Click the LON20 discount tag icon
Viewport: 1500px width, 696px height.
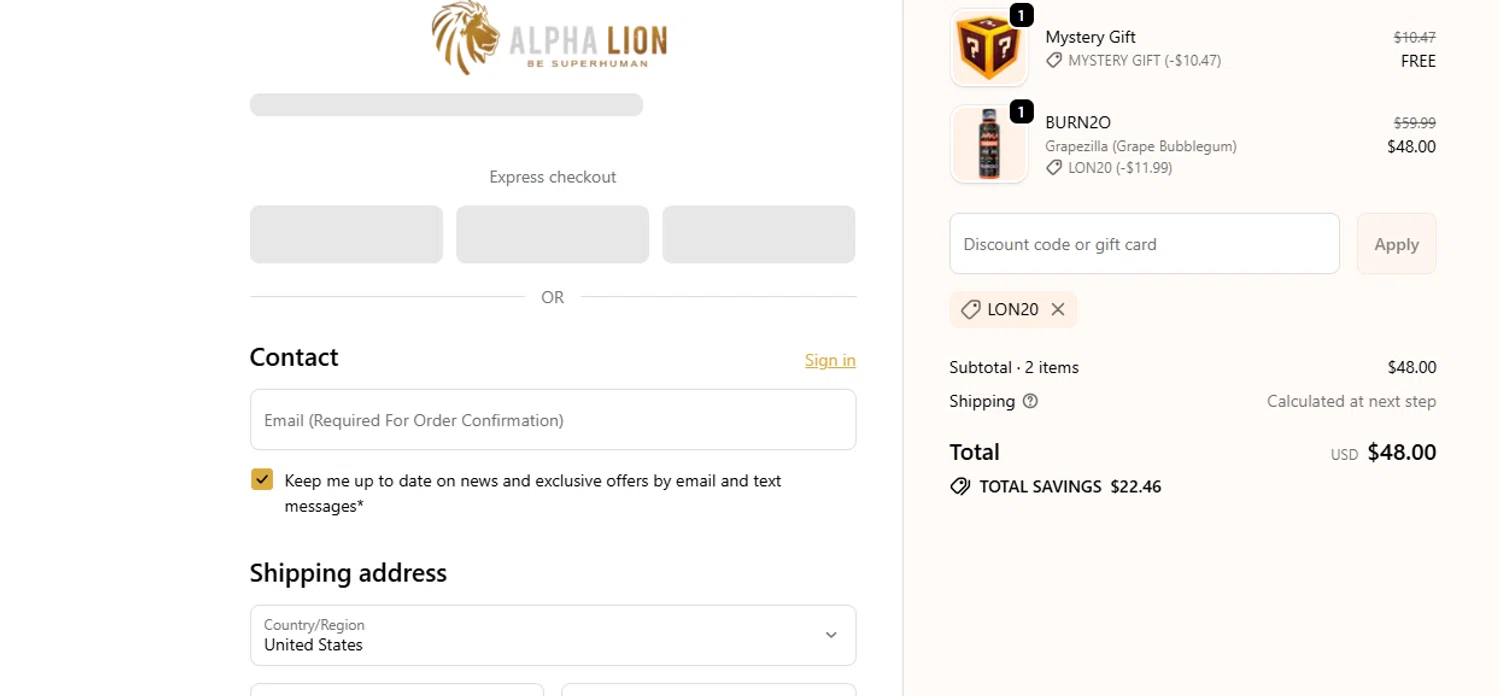point(970,310)
